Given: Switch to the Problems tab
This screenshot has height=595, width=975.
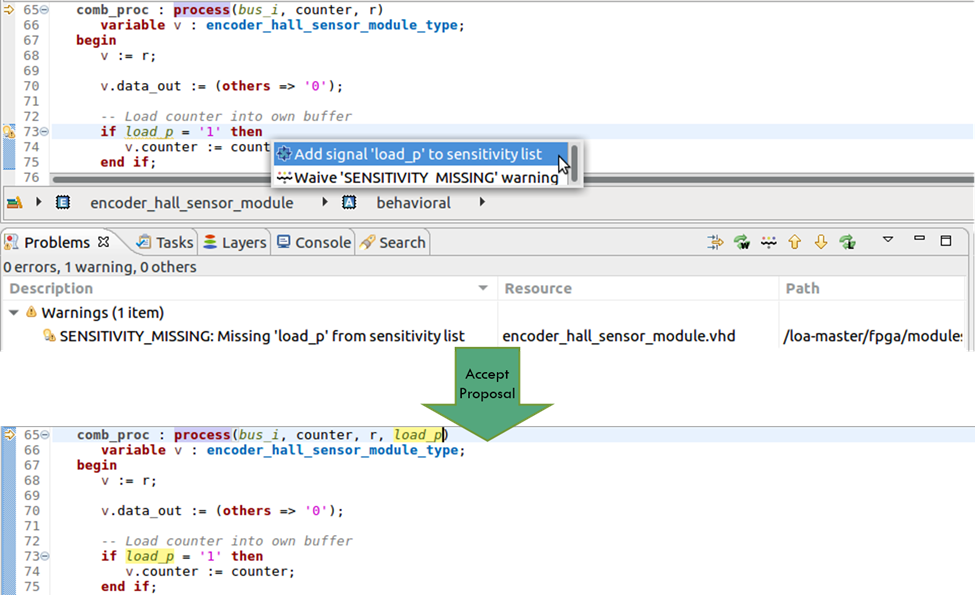Looking at the screenshot, I should (57, 242).
